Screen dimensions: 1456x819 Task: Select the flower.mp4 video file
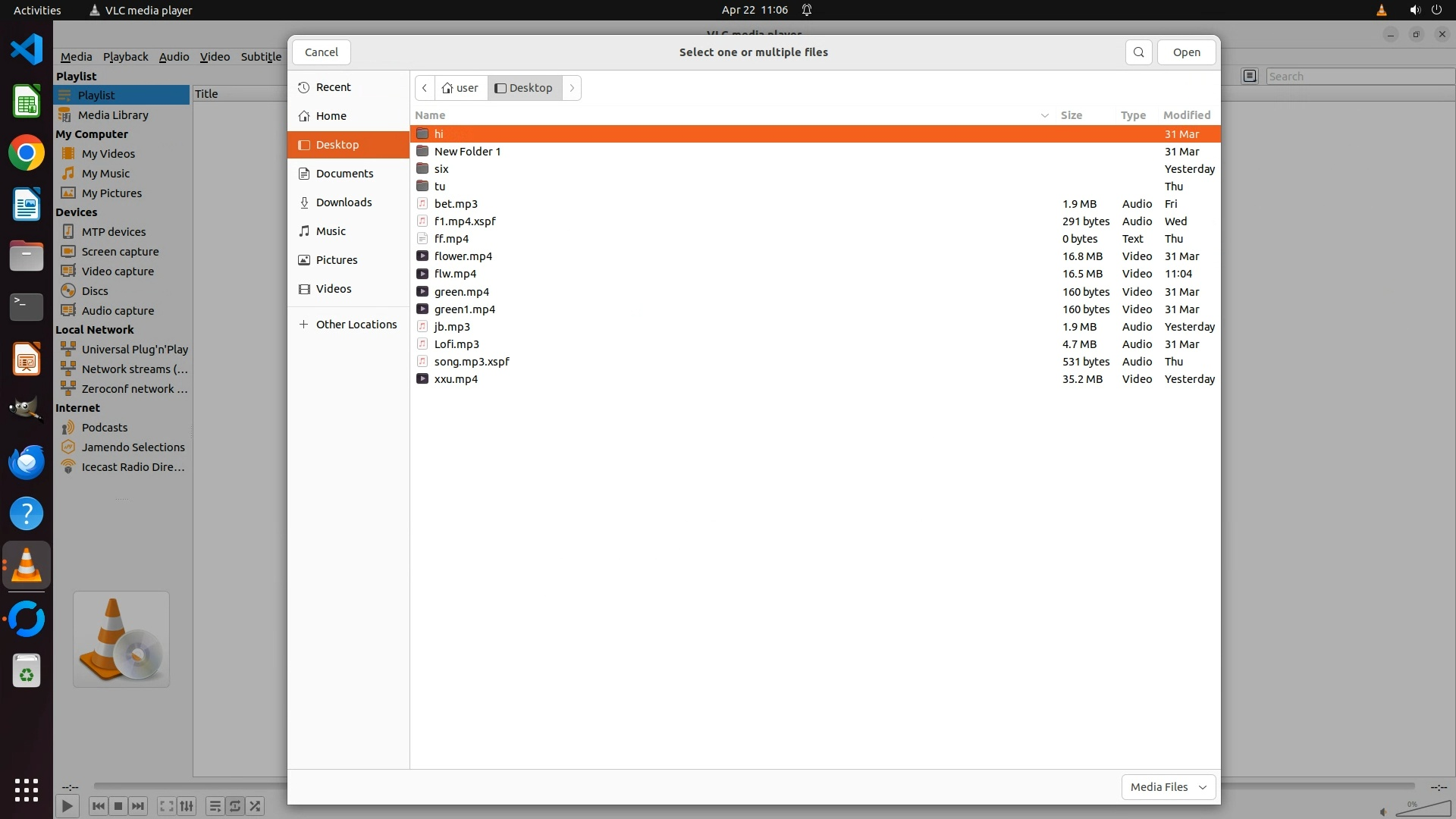tap(463, 256)
